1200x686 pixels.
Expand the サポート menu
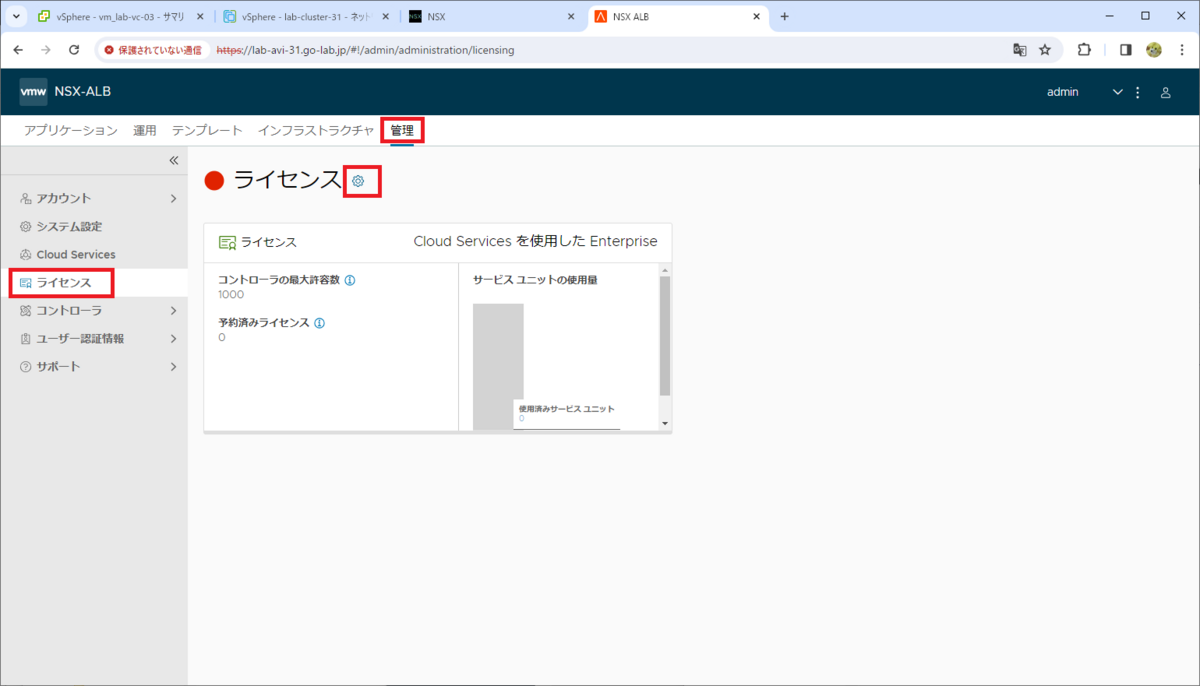pos(94,366)
